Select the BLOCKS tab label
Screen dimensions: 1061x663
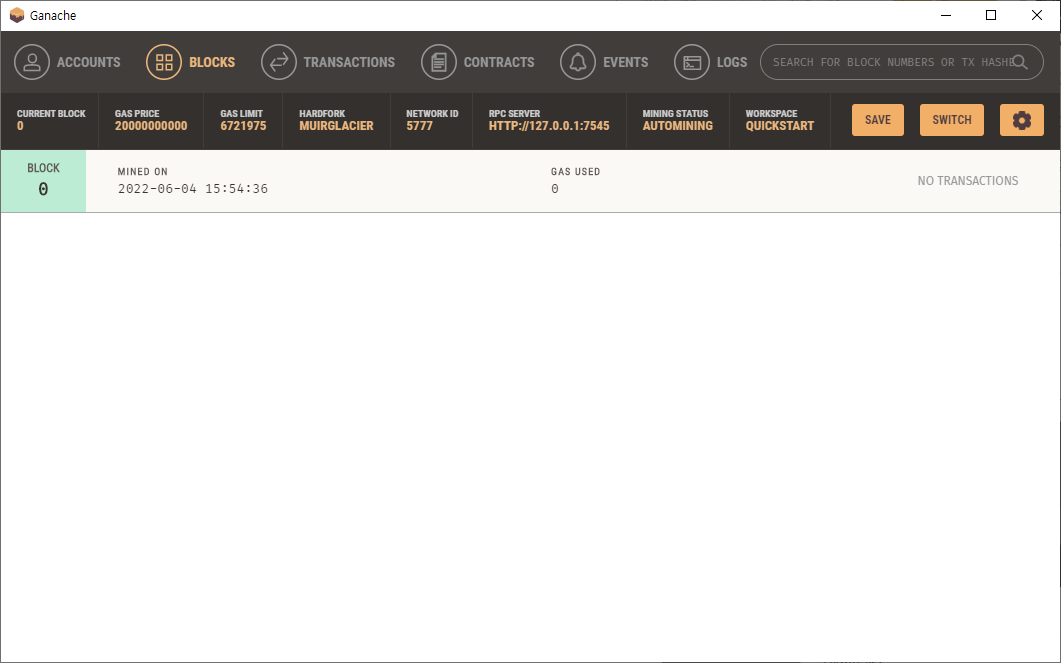coord(212,62)
